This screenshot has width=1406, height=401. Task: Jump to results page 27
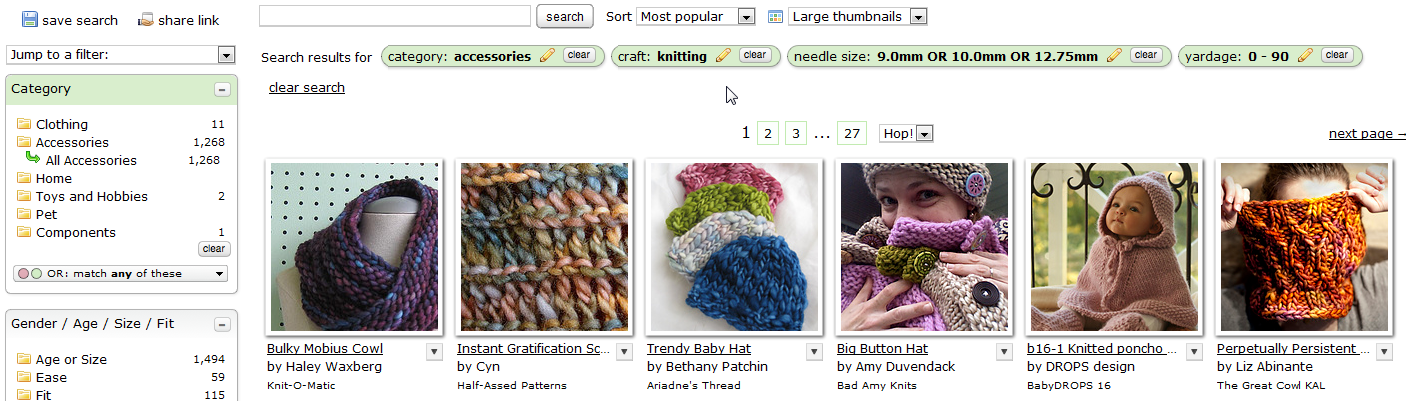pyautogui.click(x=852, y=133)
